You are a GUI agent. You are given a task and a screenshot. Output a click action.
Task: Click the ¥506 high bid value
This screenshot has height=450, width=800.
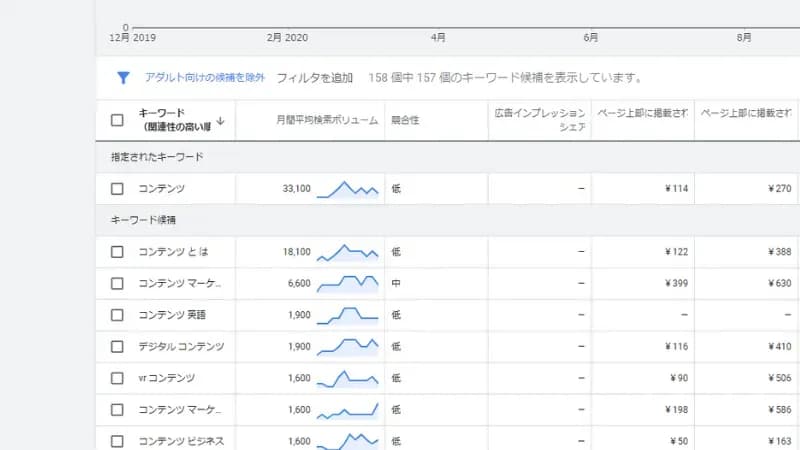[780, 379]
